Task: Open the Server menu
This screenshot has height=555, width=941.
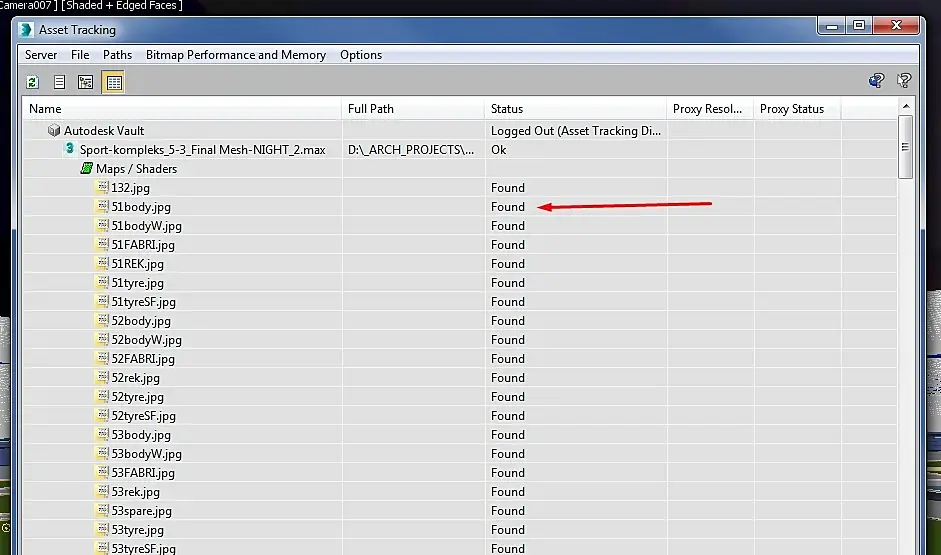Action: click(x=41, y=55)
